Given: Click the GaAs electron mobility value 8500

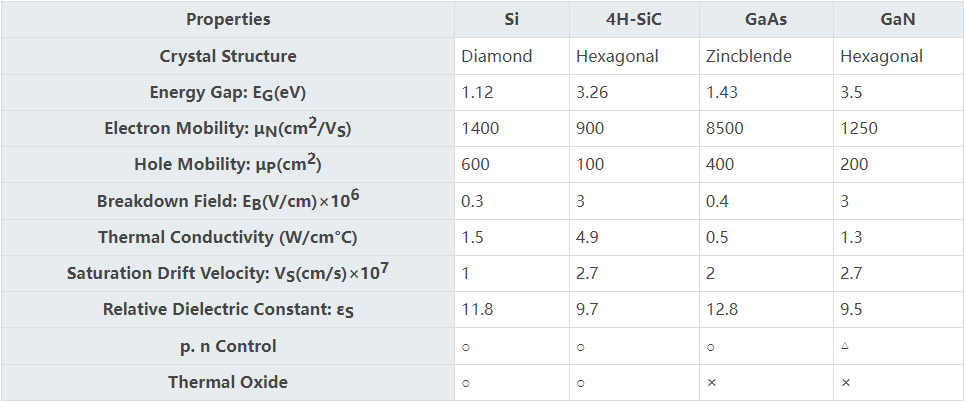Looking at the screenshot, I should pyautogui.click(x=726, y=129).
